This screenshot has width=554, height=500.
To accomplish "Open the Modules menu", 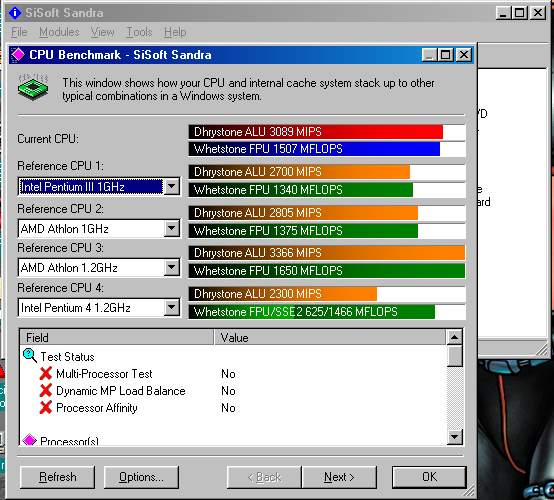I will 59,32.
